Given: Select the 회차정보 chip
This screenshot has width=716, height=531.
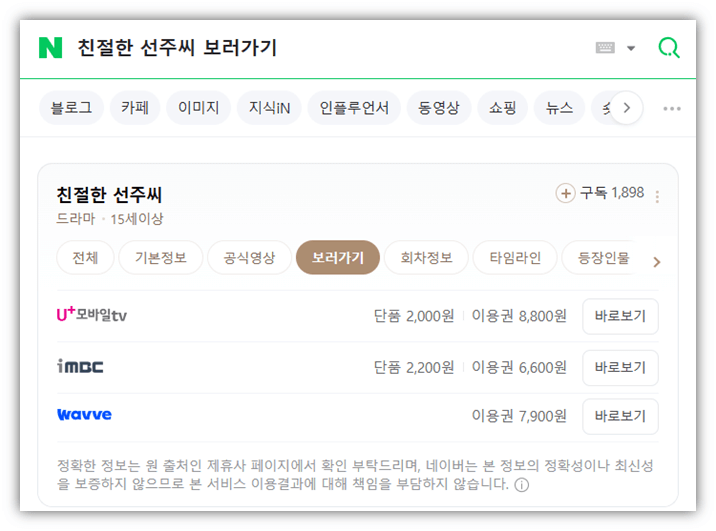Looking at the screenshot, I should click(426, 258).
